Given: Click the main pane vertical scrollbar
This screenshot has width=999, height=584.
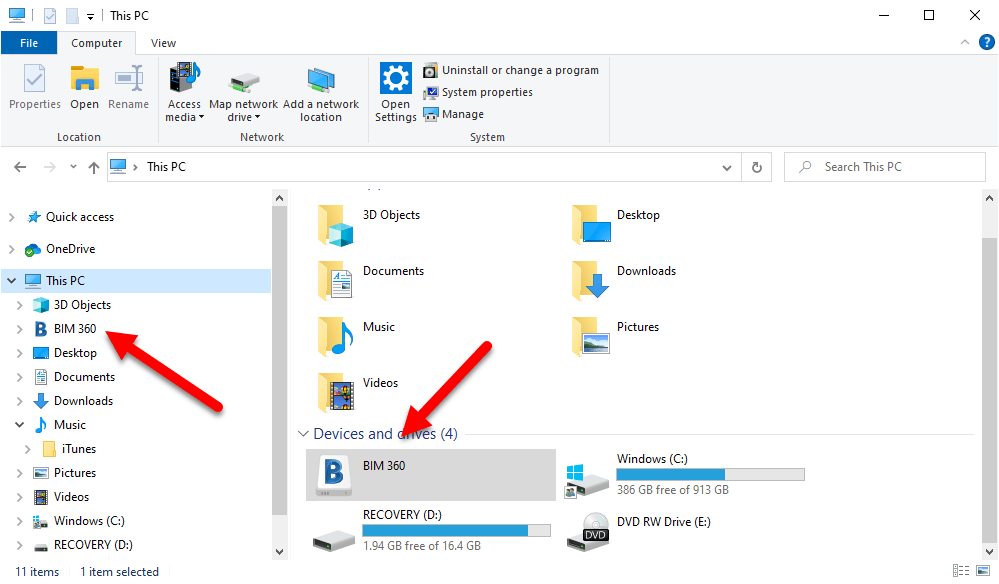Looking at the screenshot, I should [989, 388].
